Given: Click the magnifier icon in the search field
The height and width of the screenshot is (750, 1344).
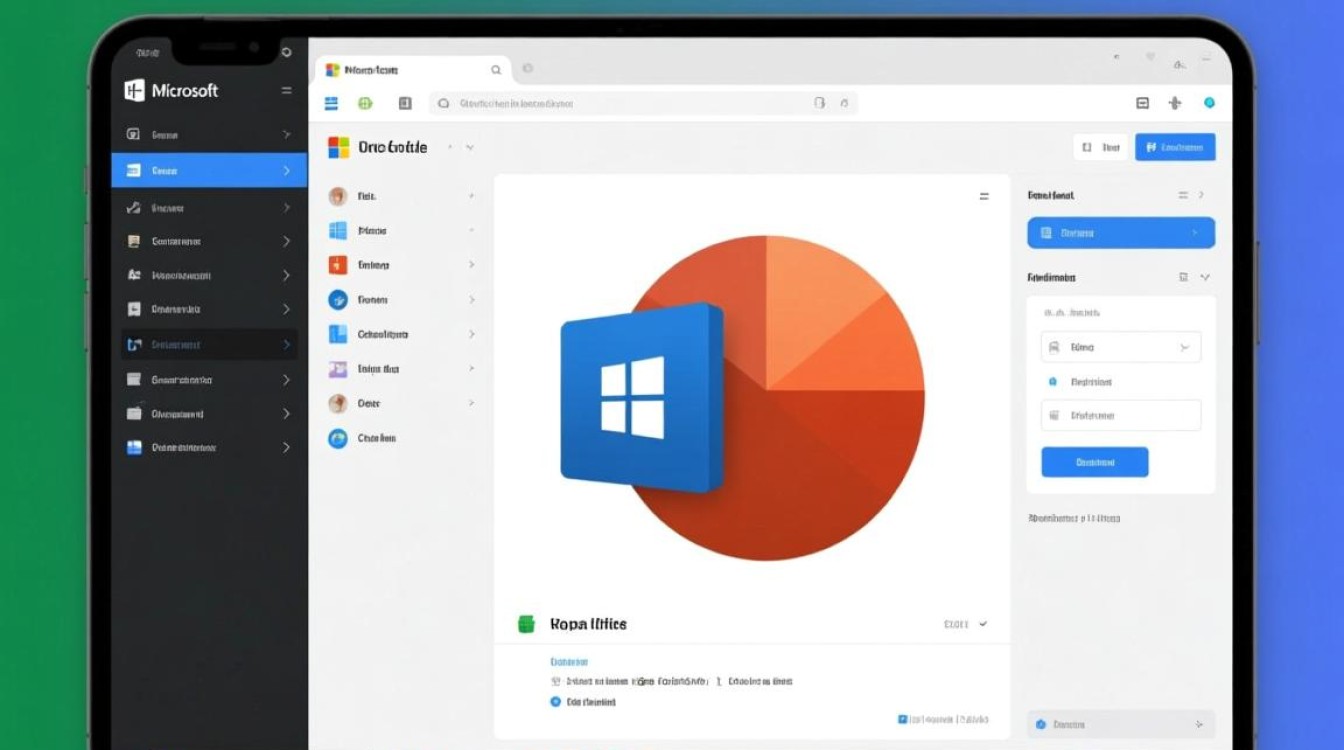Looking at the screenshot, I should point(444,103).
